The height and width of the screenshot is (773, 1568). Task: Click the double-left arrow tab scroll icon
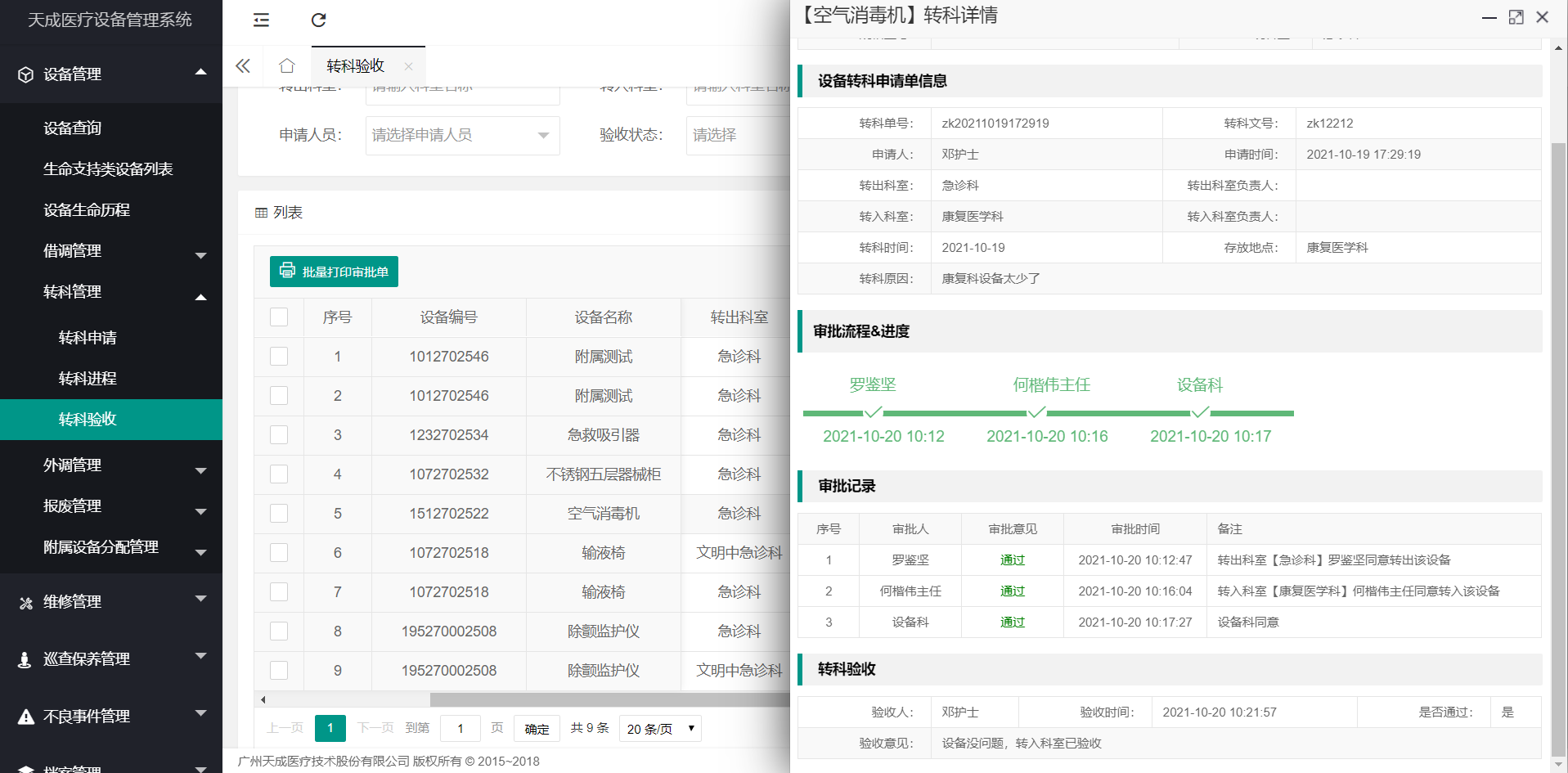click(x=243, y=66)
